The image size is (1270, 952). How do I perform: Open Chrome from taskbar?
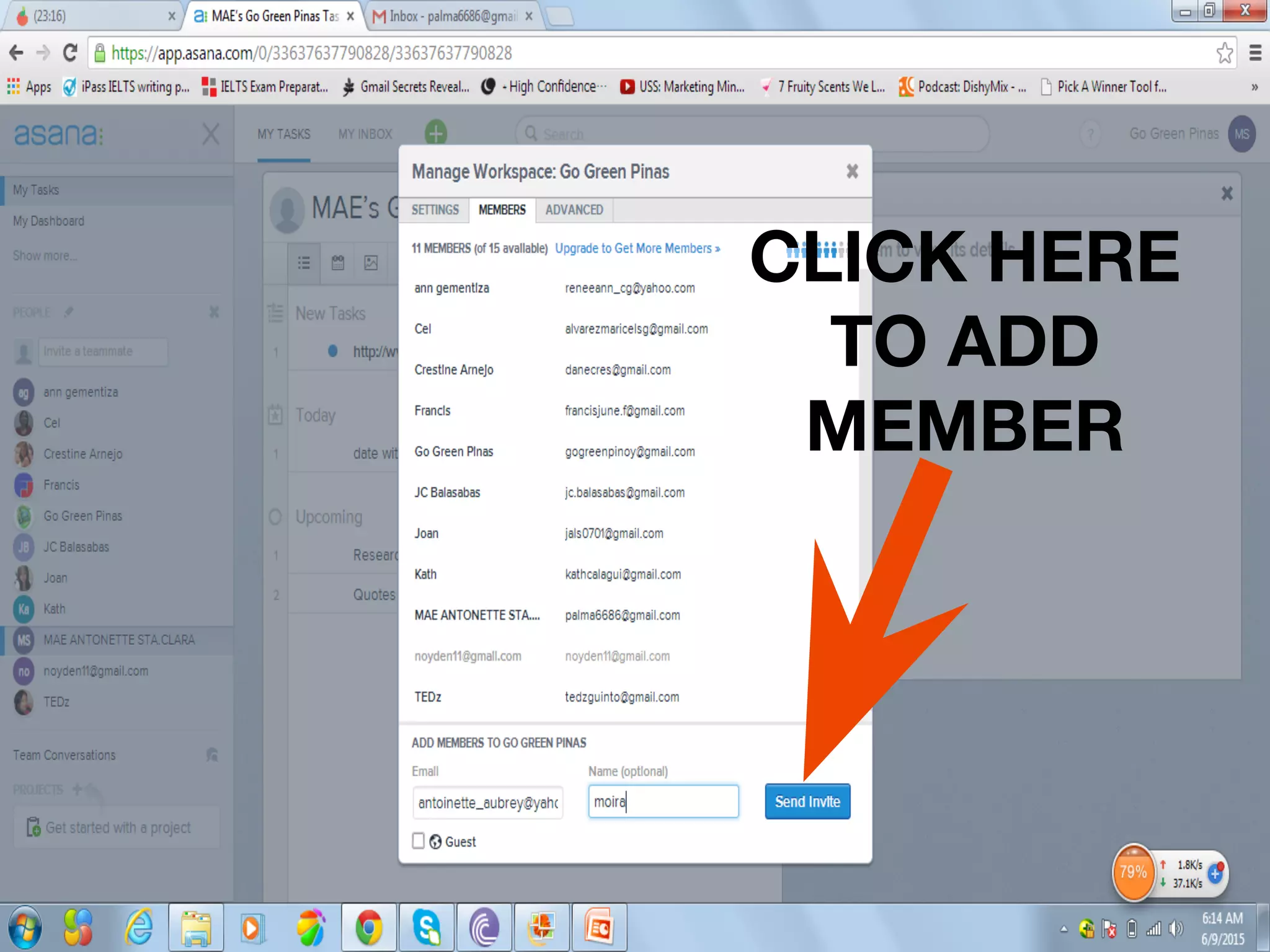tap(368, 927)
